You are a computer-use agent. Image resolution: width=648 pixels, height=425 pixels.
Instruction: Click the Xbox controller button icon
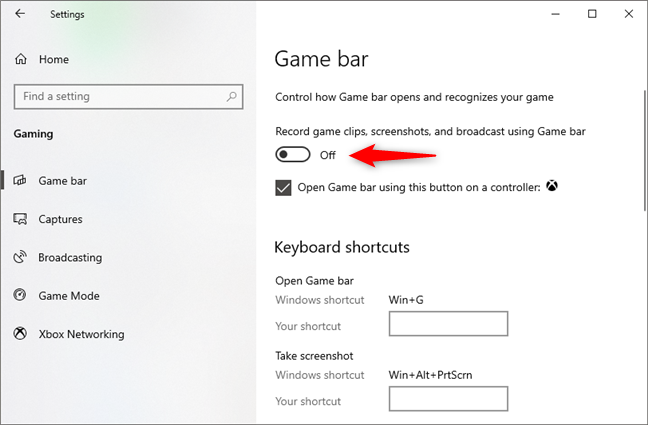pyautogui.click(x=552, y=186)
